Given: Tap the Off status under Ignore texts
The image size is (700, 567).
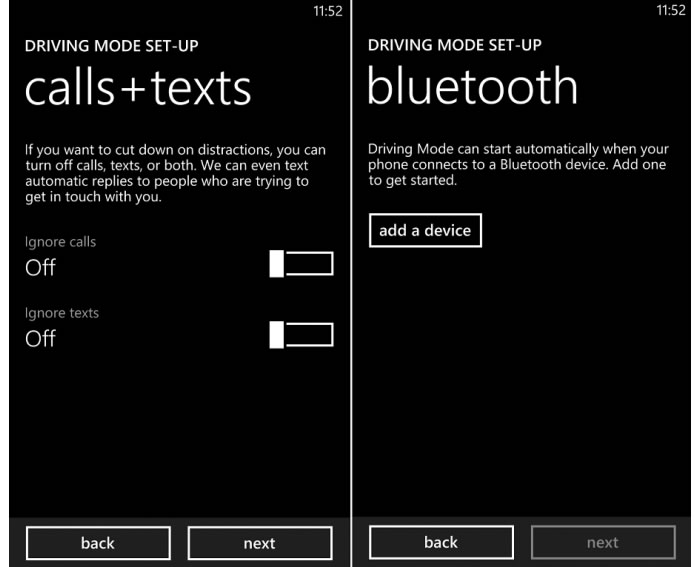Looking at the screenshot, I should coord(40,338).
